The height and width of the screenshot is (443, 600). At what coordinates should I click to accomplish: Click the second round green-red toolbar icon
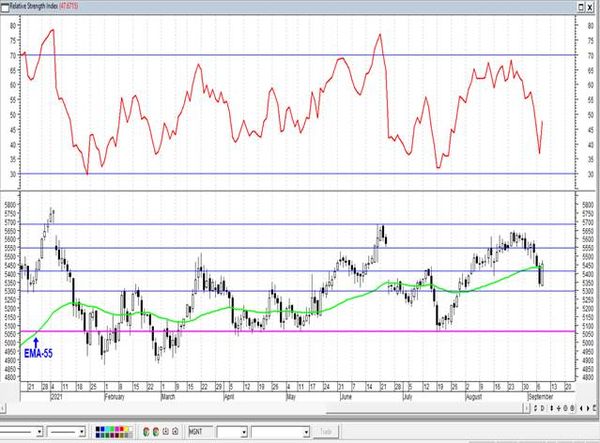[156, 432]
